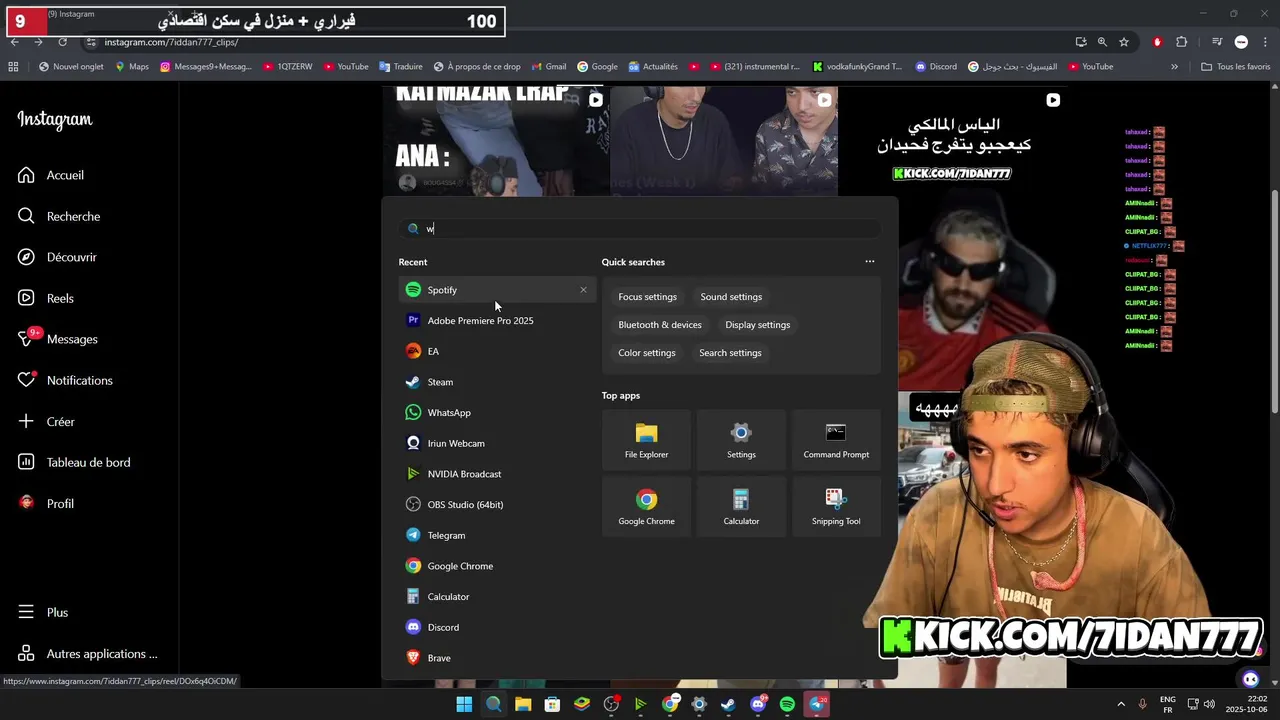Bookmark this page with the star icon
Viewport: 1280px width, 720px height.
pyautogui.click(x=1124, y=42)
